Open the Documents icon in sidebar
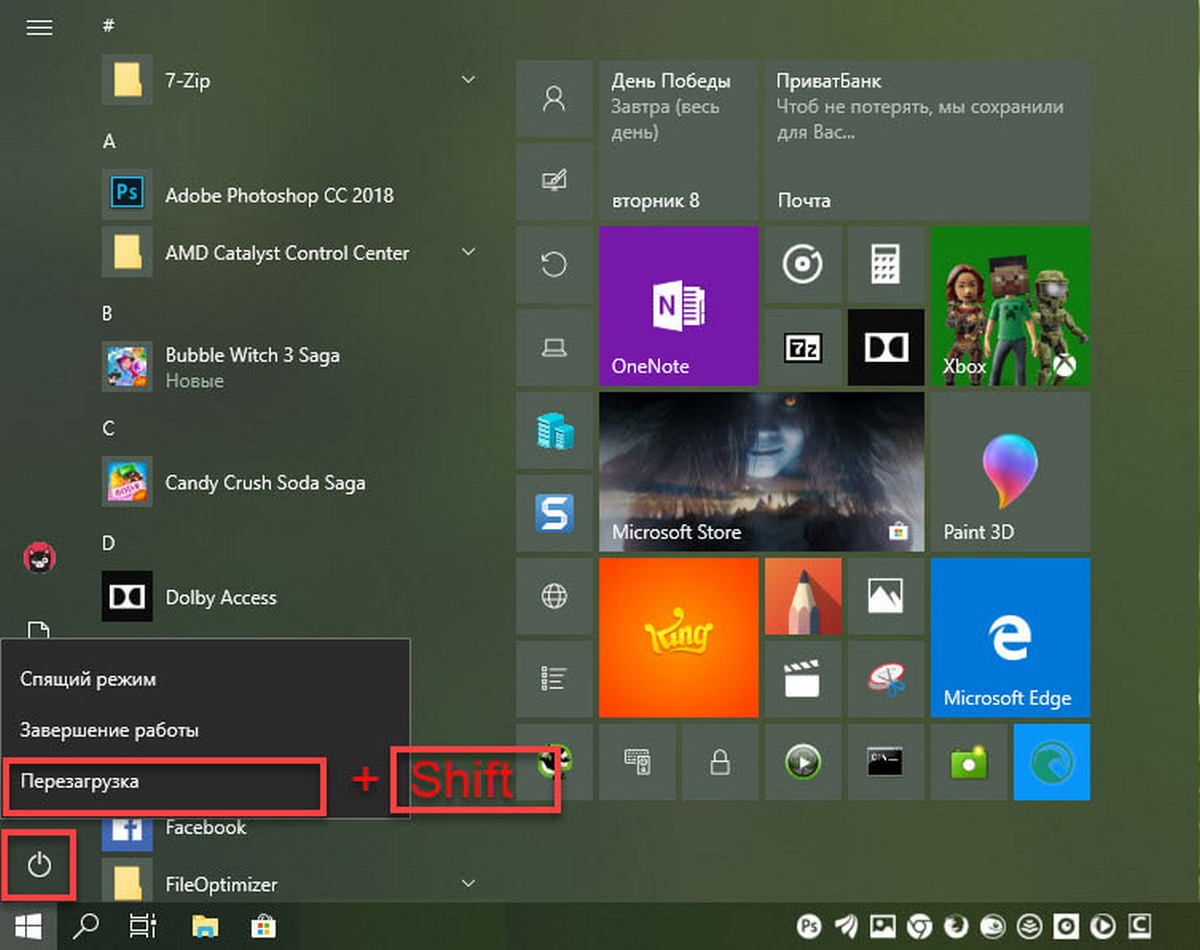Screen dimensions: 1200x950 tap(38, 630)
